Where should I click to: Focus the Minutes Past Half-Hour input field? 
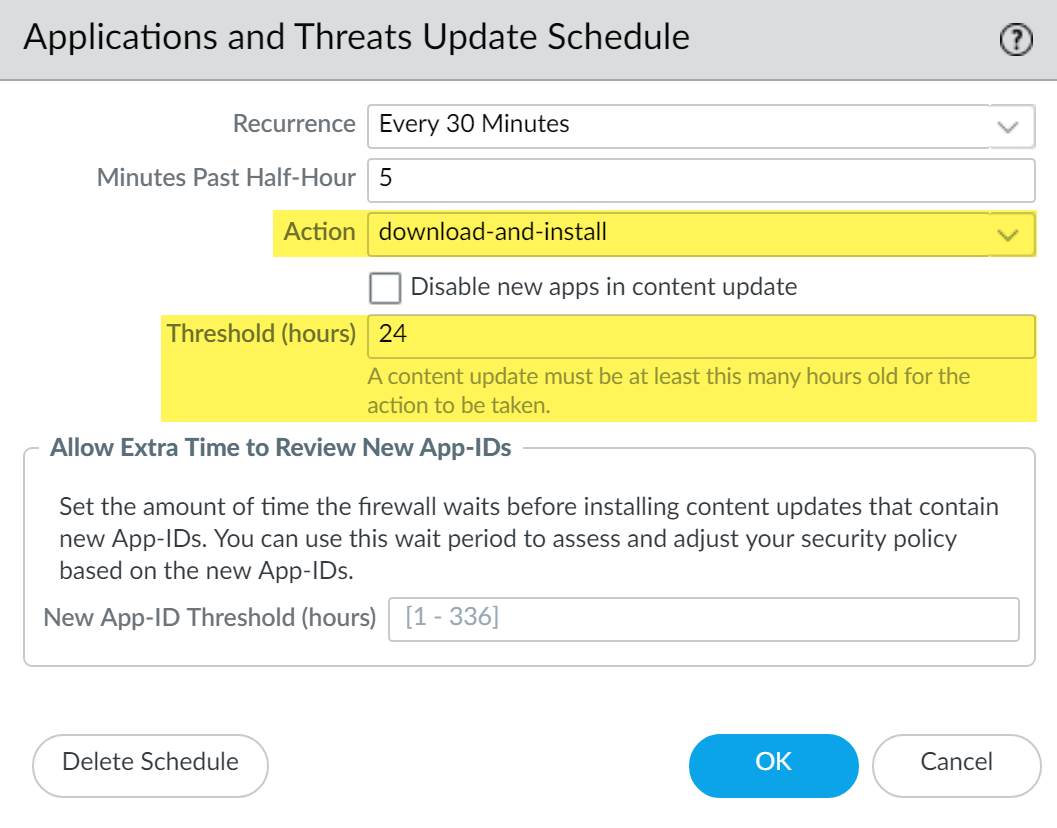pyautogui.click(x=700, y=179)
